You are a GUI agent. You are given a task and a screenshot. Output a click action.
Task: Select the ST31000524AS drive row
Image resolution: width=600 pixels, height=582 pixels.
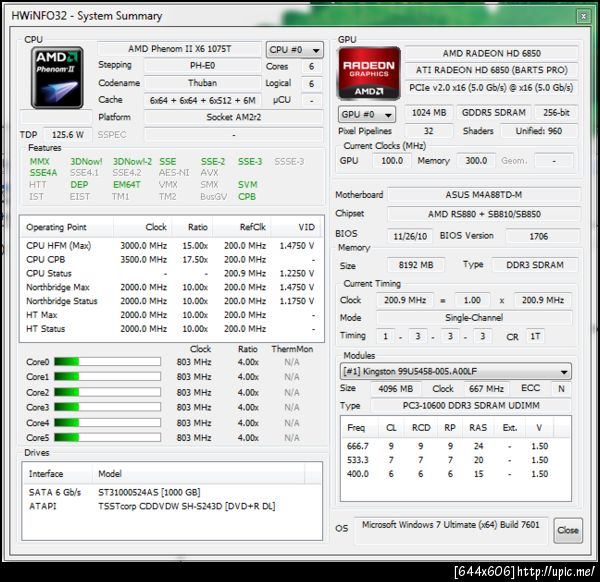click(x=172, y=492)
